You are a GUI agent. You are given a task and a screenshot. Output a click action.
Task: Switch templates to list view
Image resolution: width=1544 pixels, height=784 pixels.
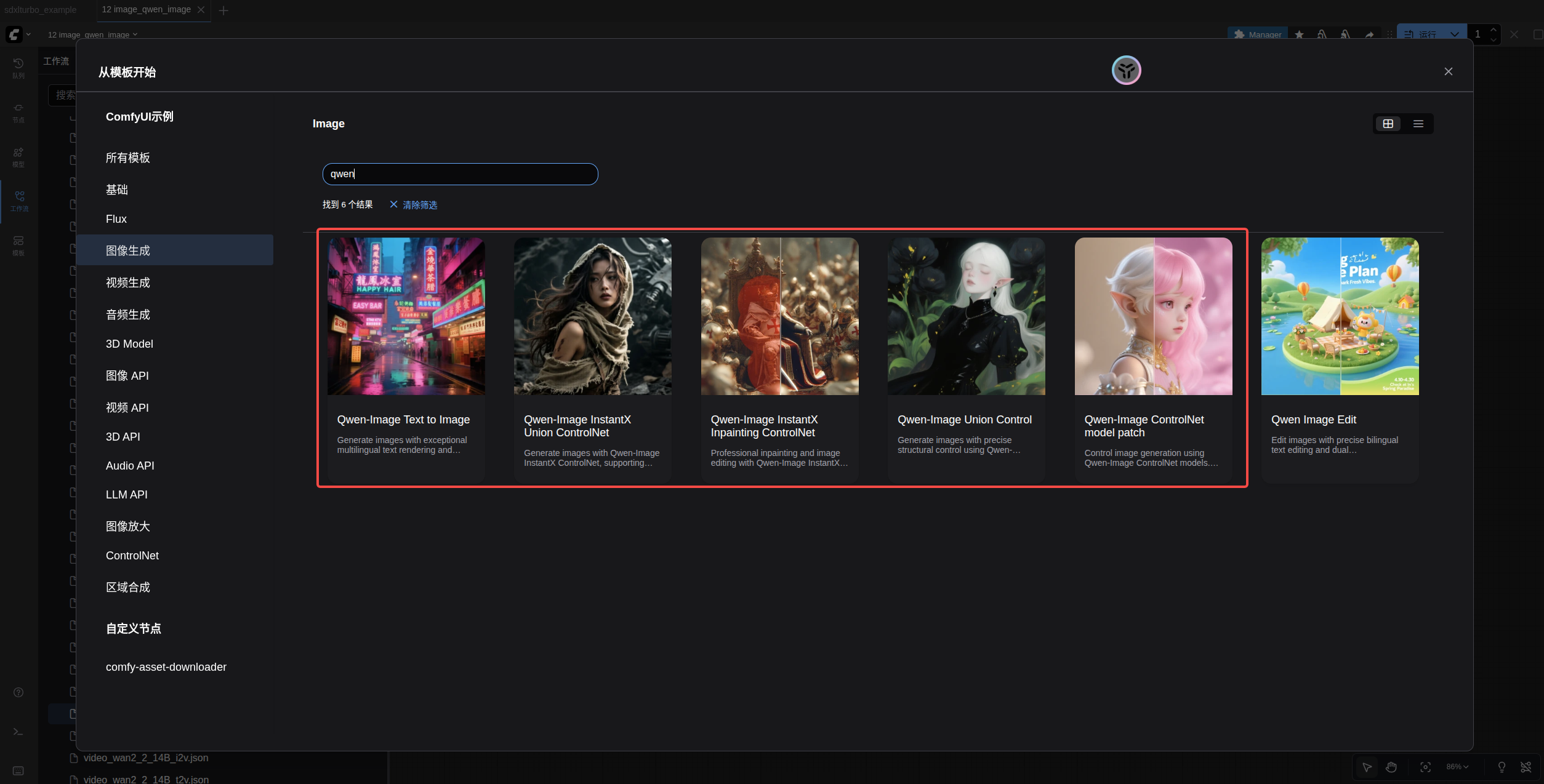tap(1418, 124)
